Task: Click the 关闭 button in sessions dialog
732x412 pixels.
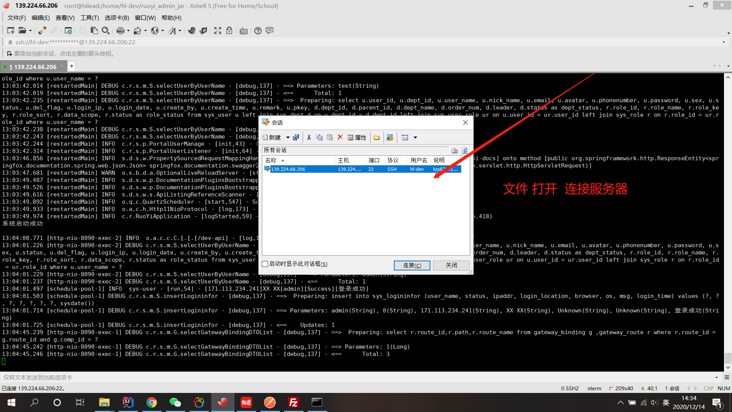Action: [x=451, y=265]
